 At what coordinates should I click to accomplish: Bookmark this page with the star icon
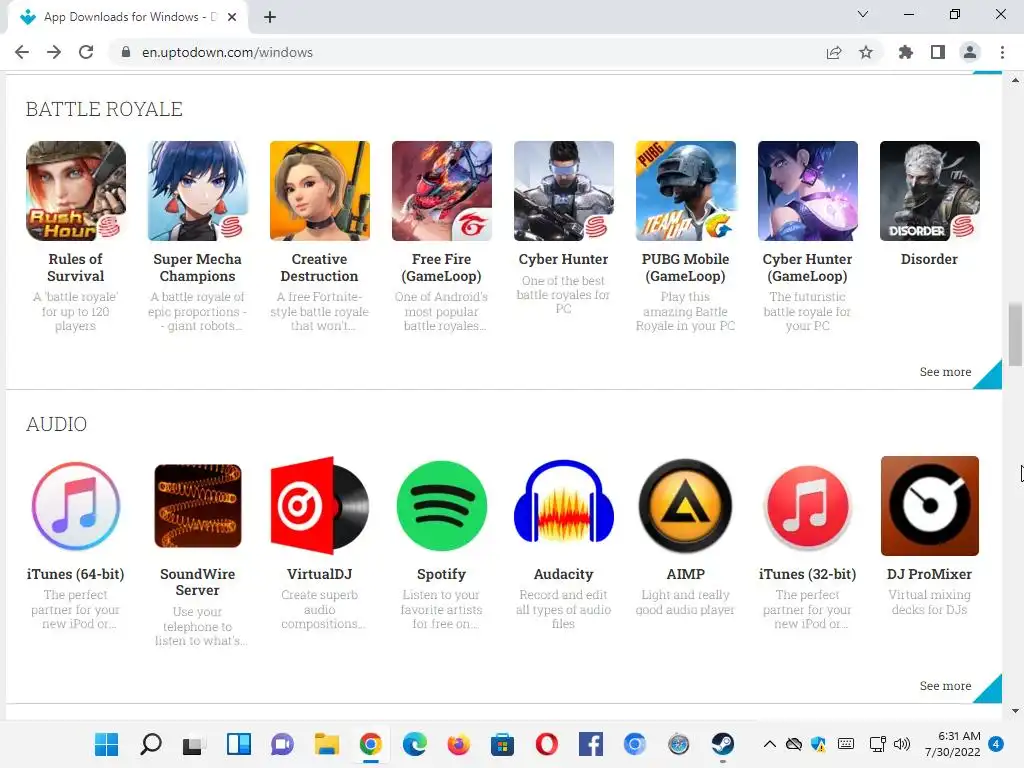866,52
